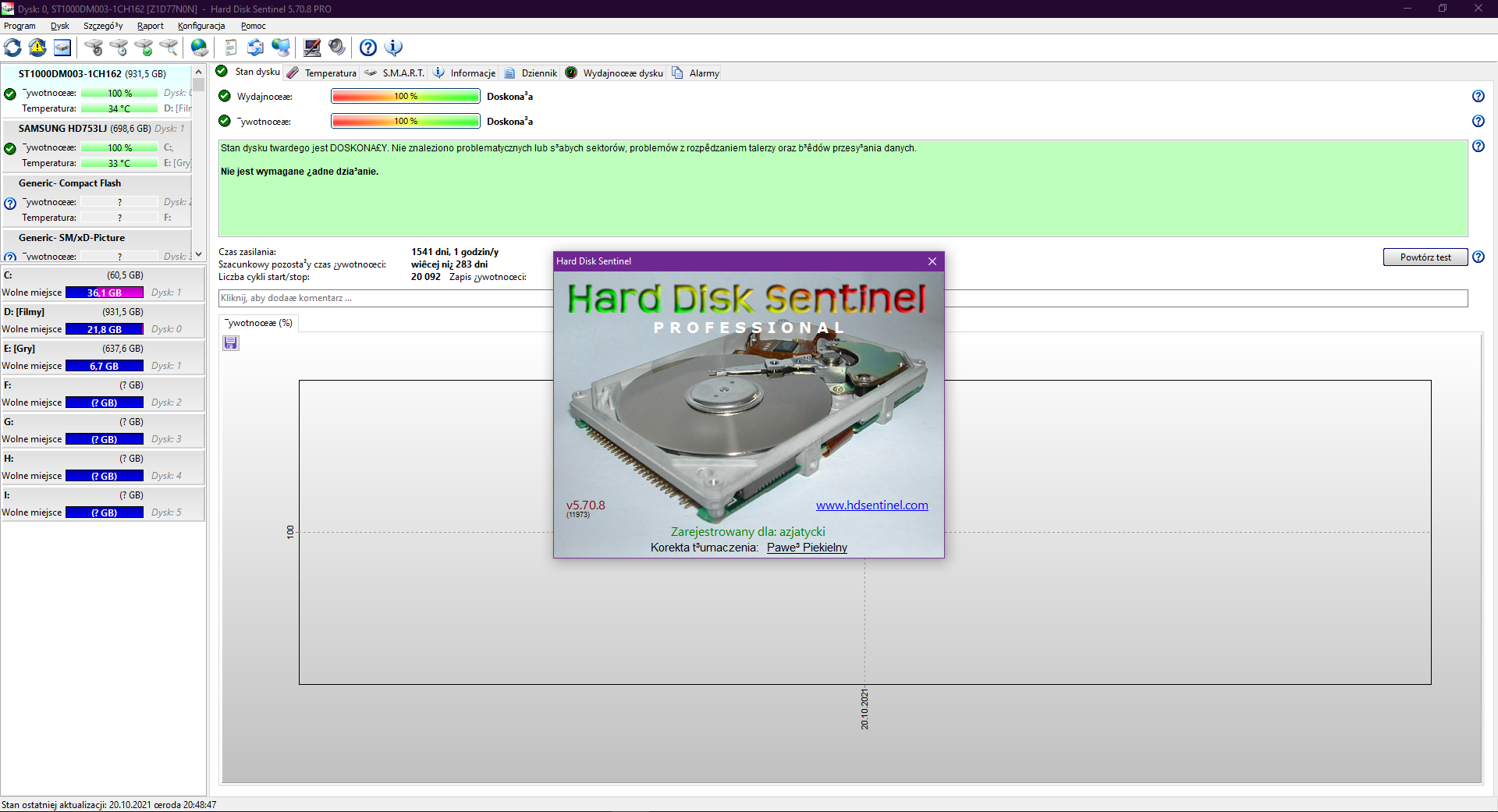Click the 34 °C temperature bar of ST1000DM003

click(119, 108)
